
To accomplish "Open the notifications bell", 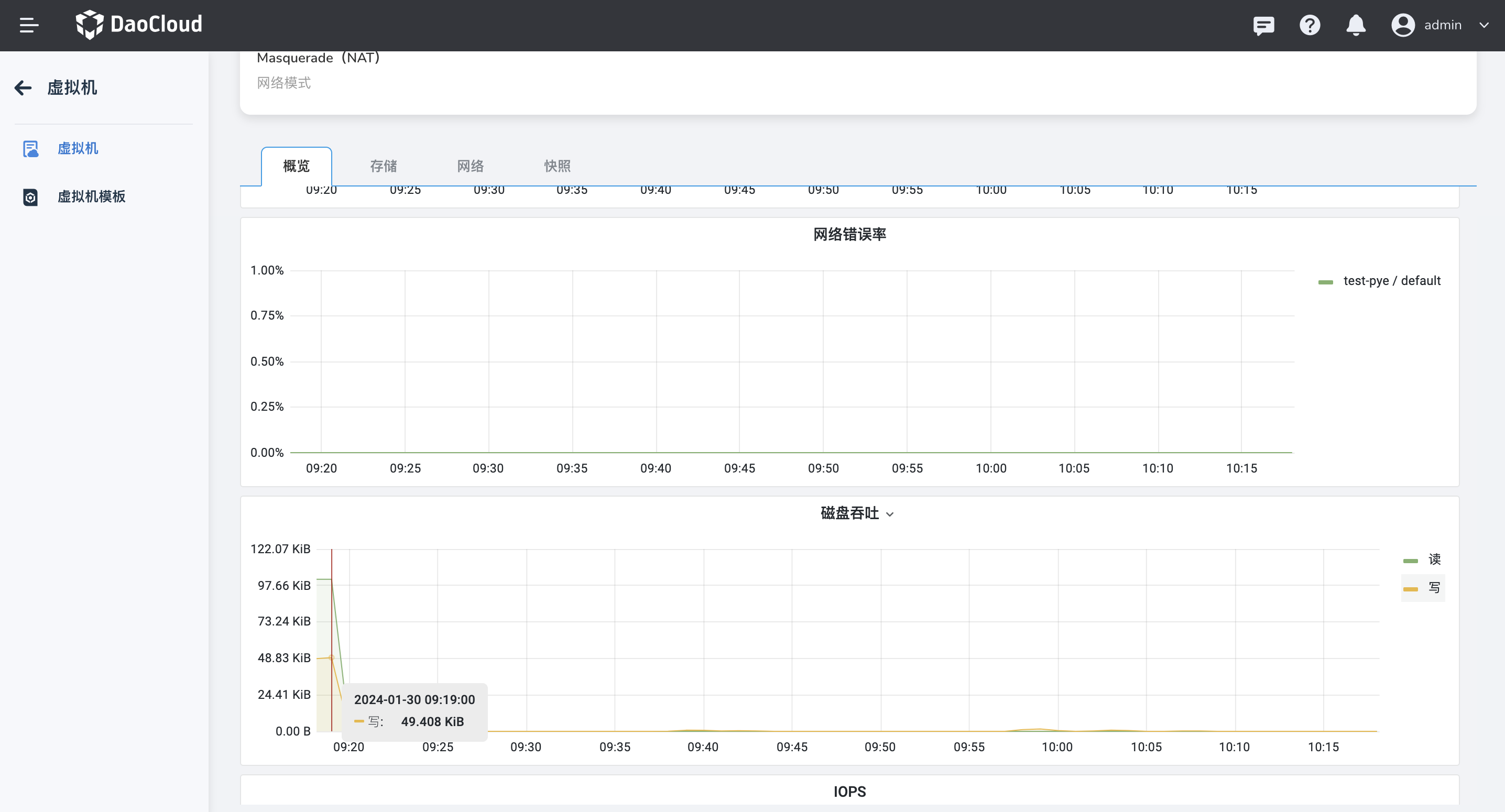I will 1356,25.
